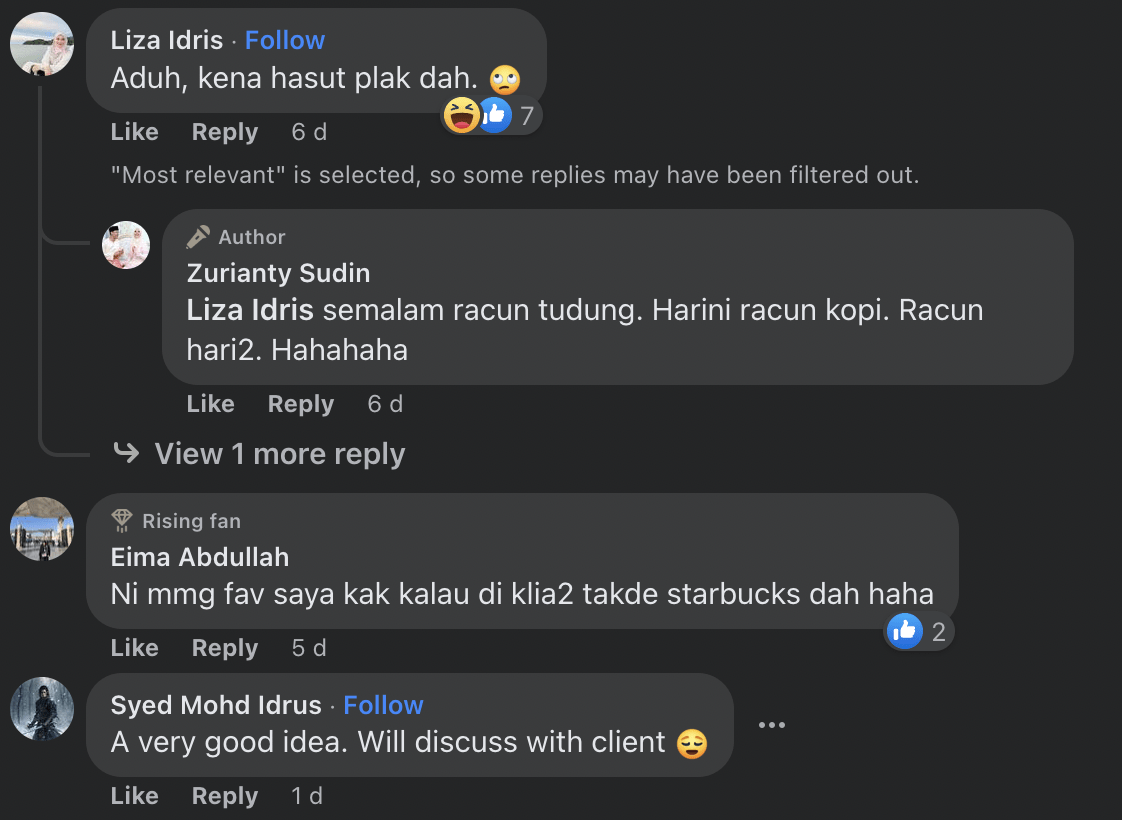1122x820 pixels.
Task: Open Liza Idris's profile picture
Action: point(42,44)
